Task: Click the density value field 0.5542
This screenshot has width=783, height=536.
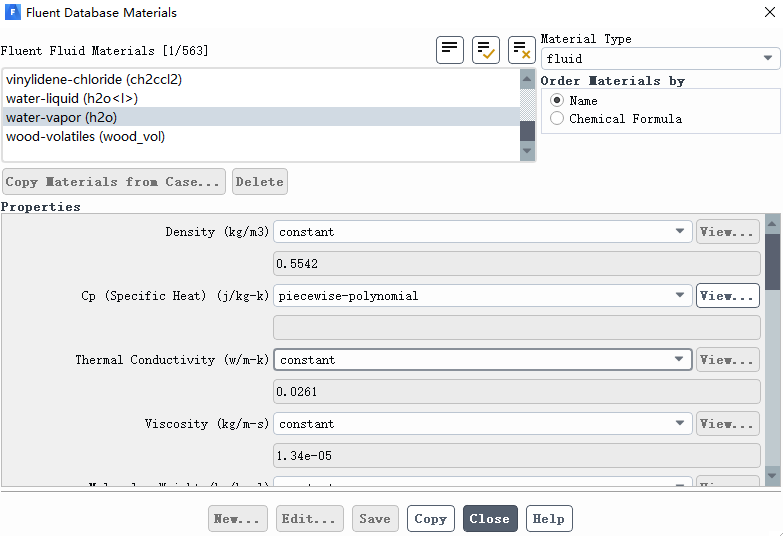Action: click(516, 264)
